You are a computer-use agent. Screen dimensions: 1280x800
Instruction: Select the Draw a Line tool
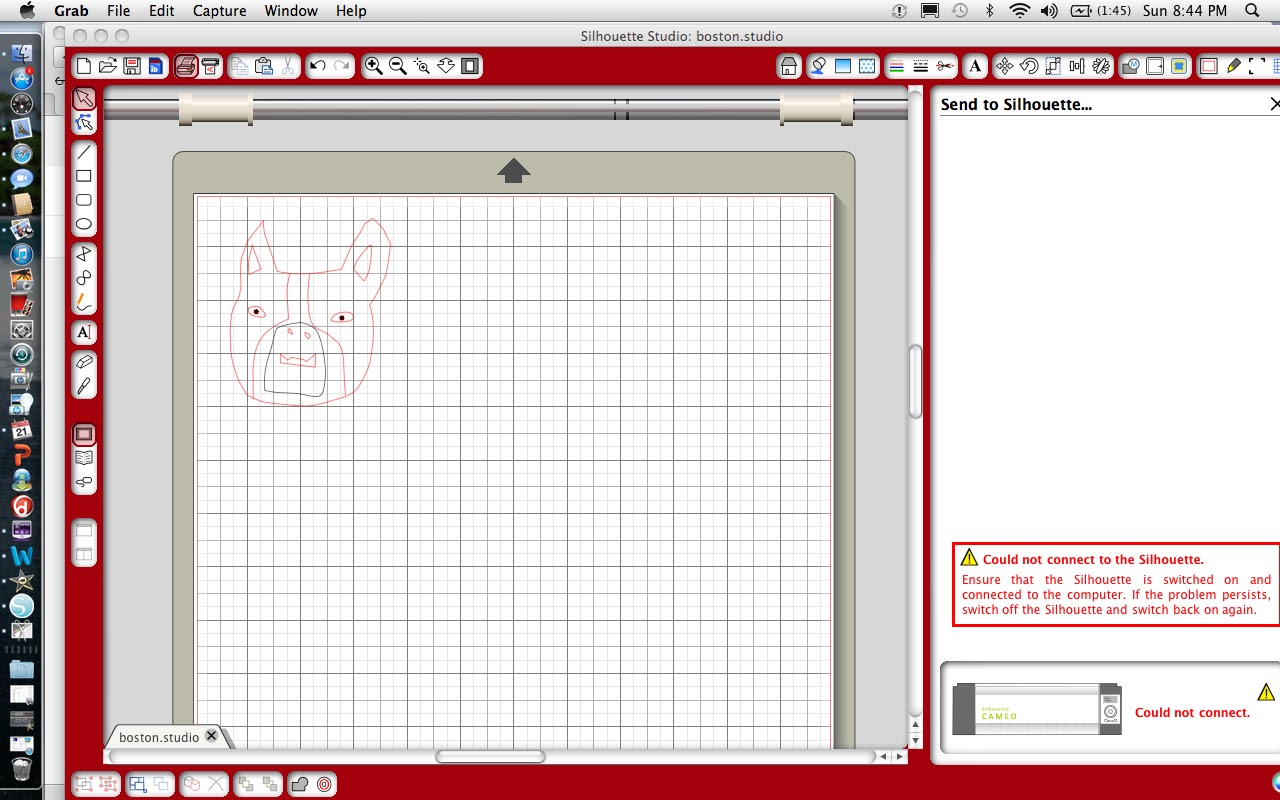click(x=84, y=153)
